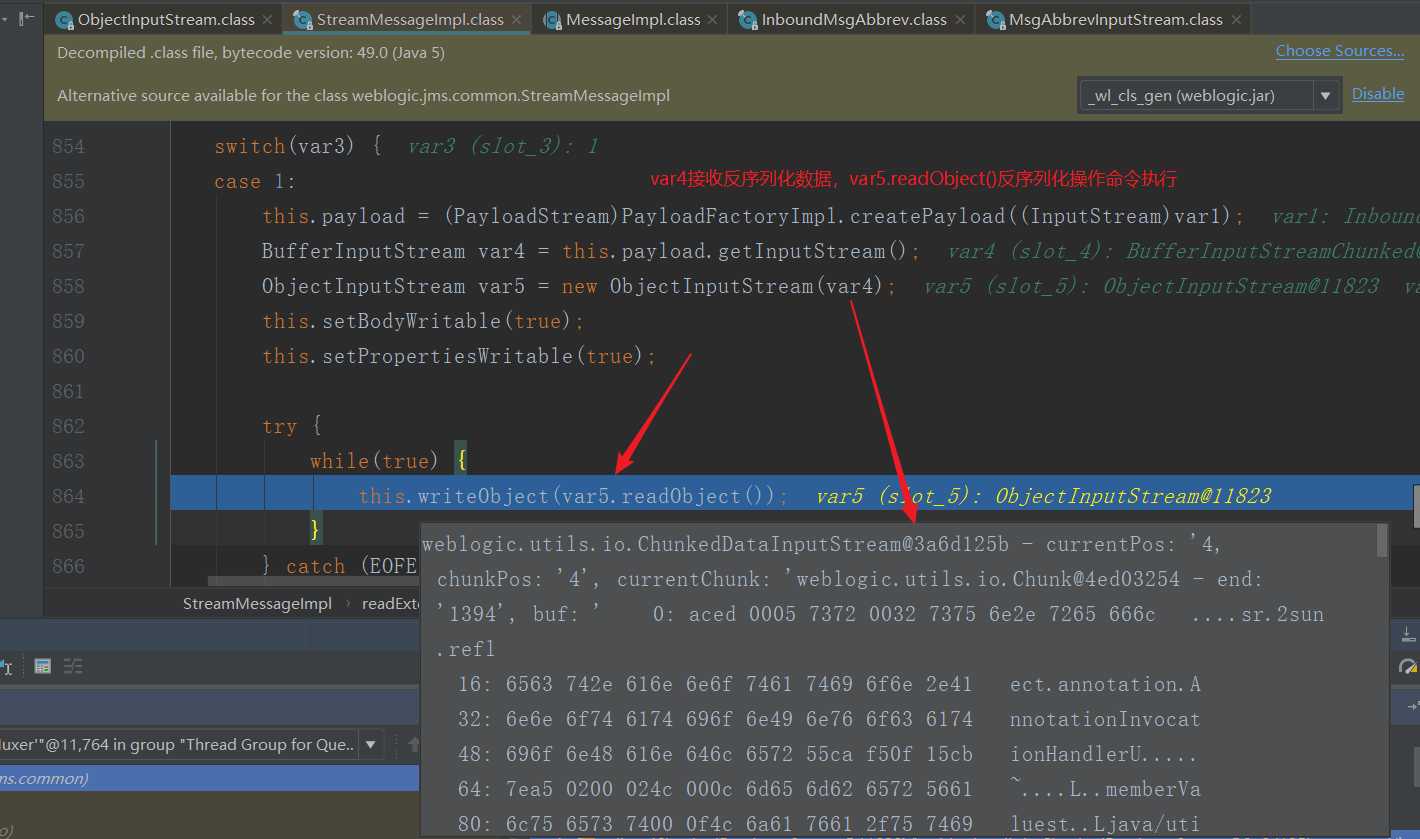Click the class icon on InboundMsgAbbrev.class tab
1420x839 pixels.
(x=746, y=19)
